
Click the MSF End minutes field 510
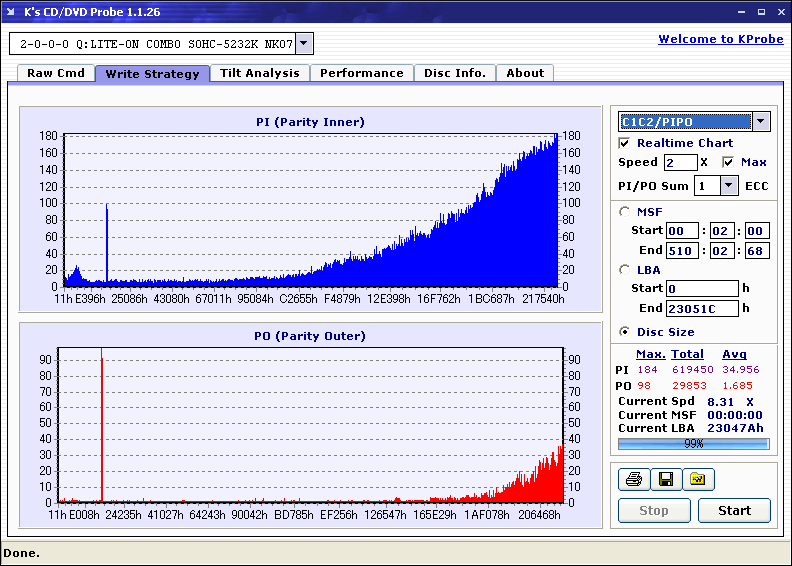(682, 250)
